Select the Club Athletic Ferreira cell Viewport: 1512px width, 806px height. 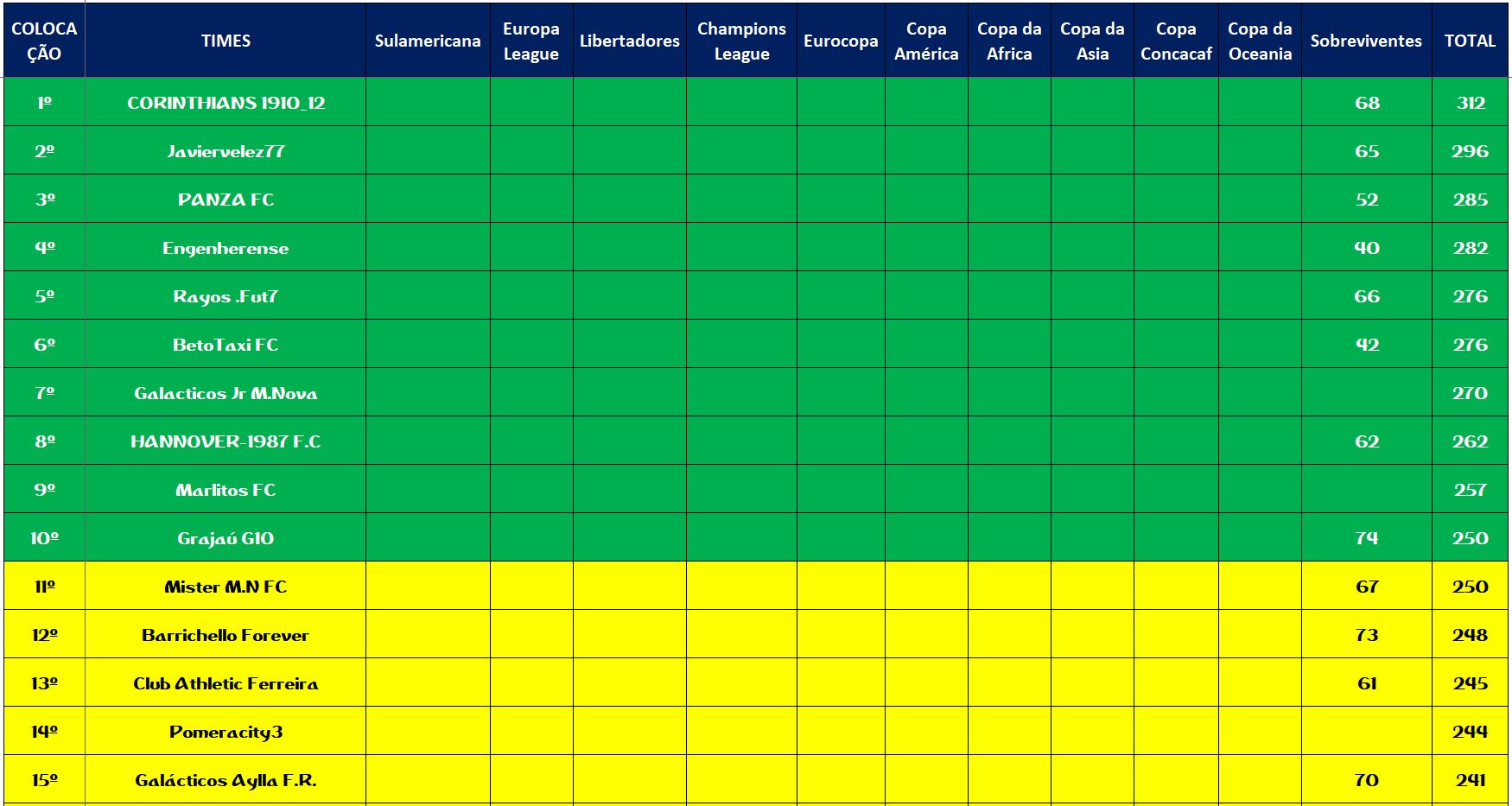(226, 683)
